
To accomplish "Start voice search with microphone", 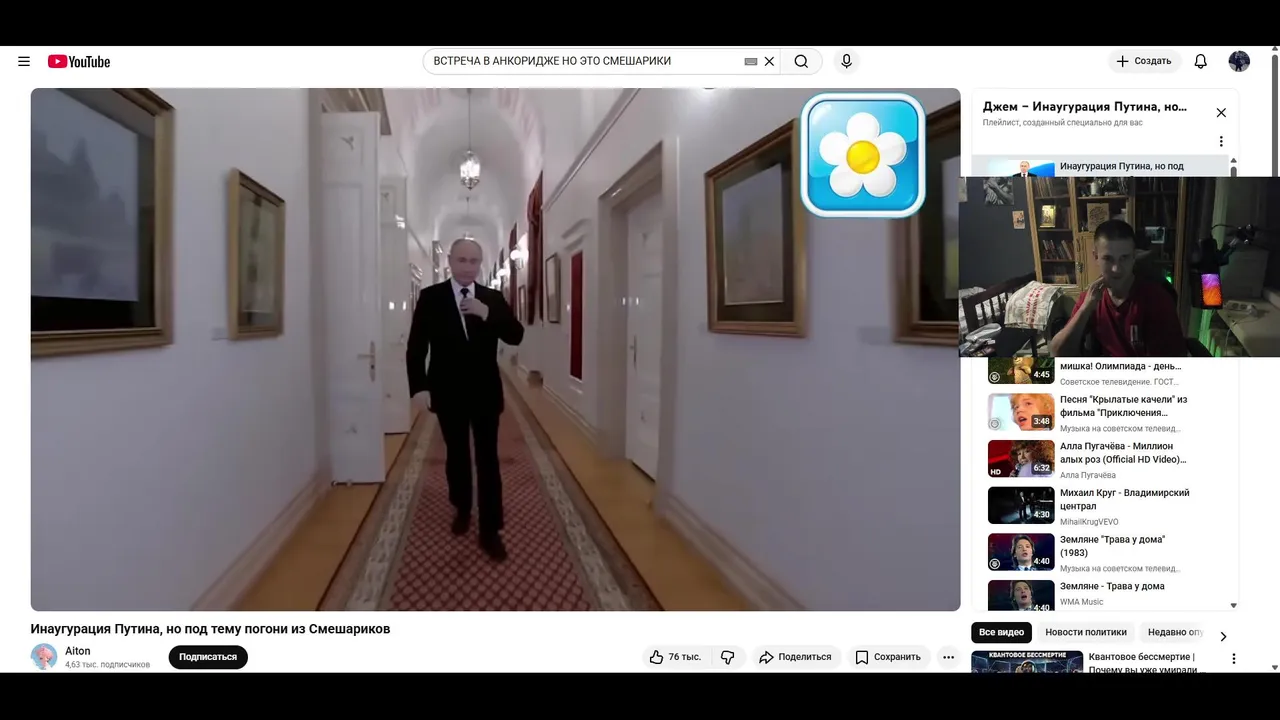I will [846, 61].
